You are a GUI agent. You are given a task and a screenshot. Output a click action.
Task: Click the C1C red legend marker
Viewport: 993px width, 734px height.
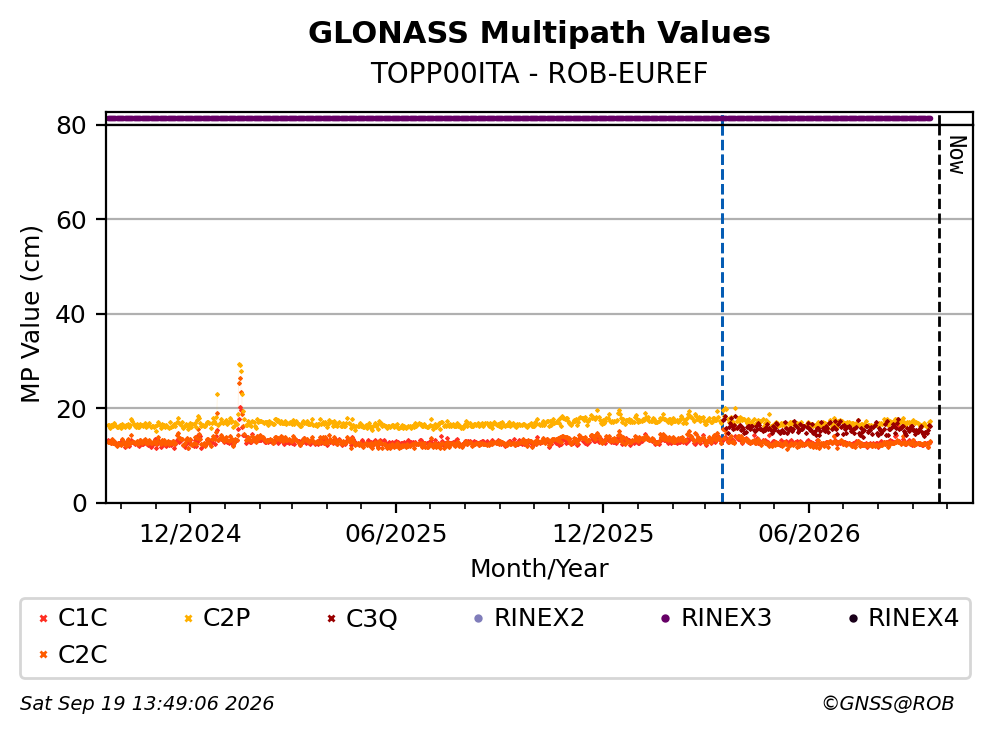click(x=43, y=618)
